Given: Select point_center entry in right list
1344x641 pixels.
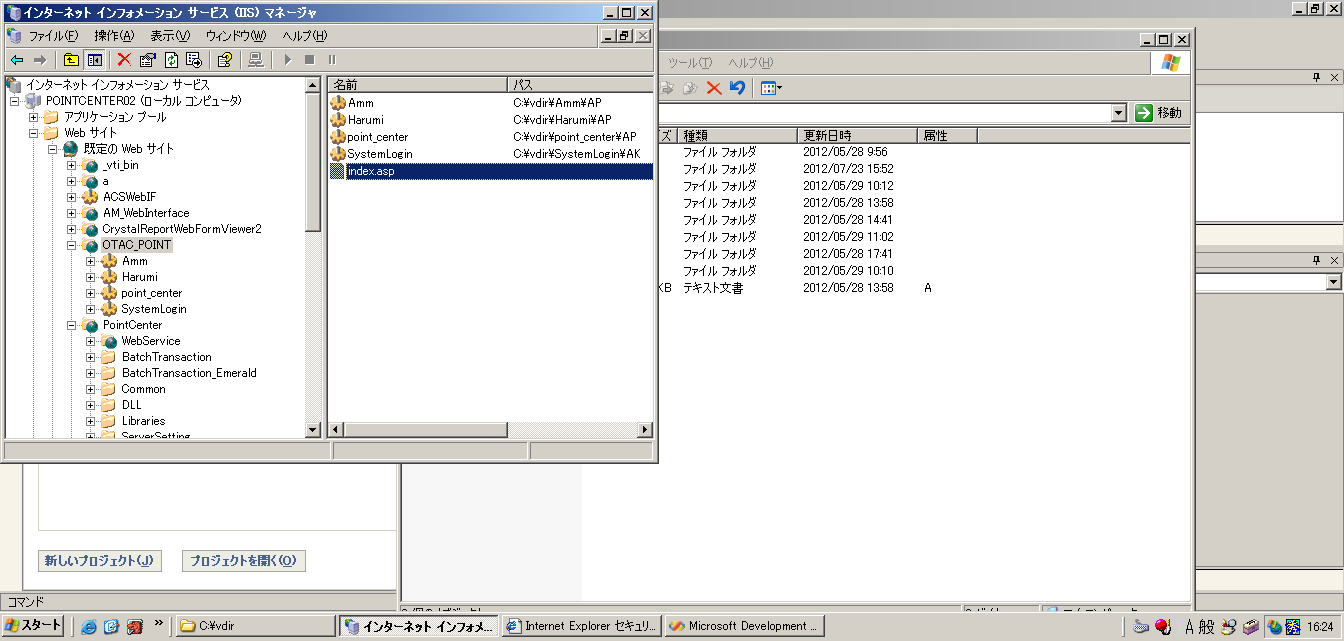Looking at the screenshot, I should tap(377, 137).
